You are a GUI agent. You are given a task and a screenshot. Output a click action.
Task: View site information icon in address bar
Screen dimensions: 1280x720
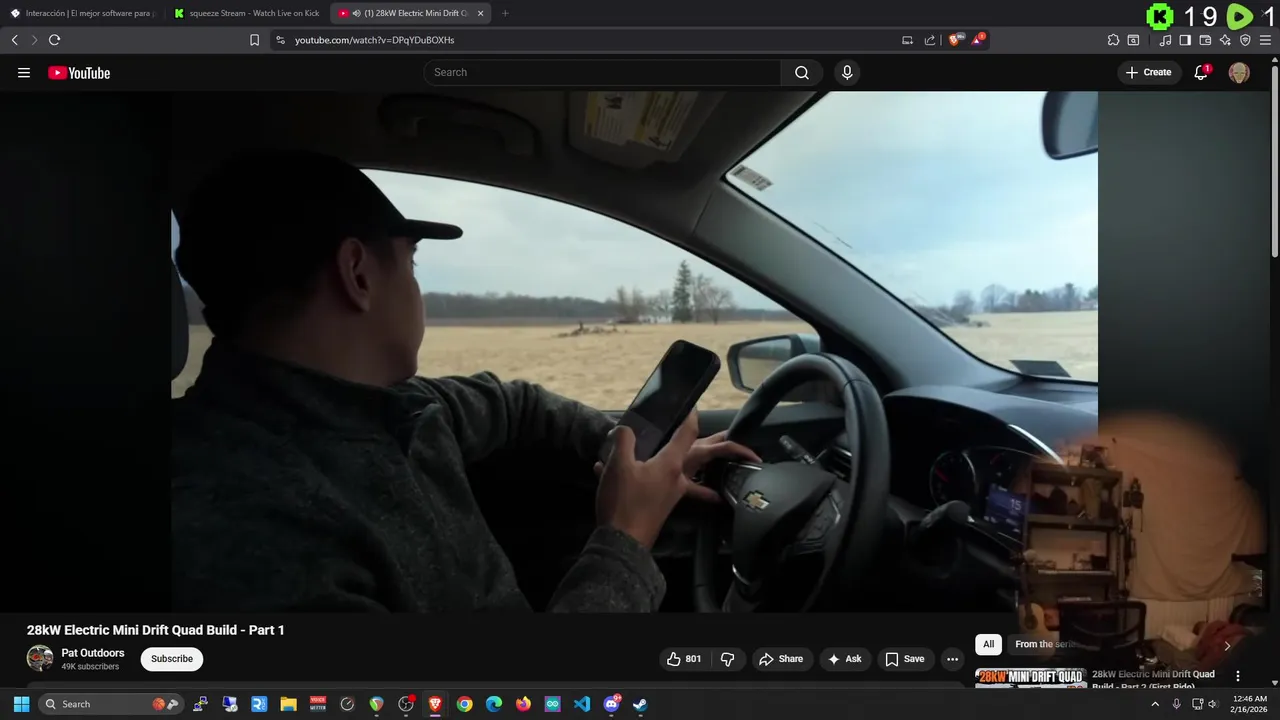pos(280,40)
